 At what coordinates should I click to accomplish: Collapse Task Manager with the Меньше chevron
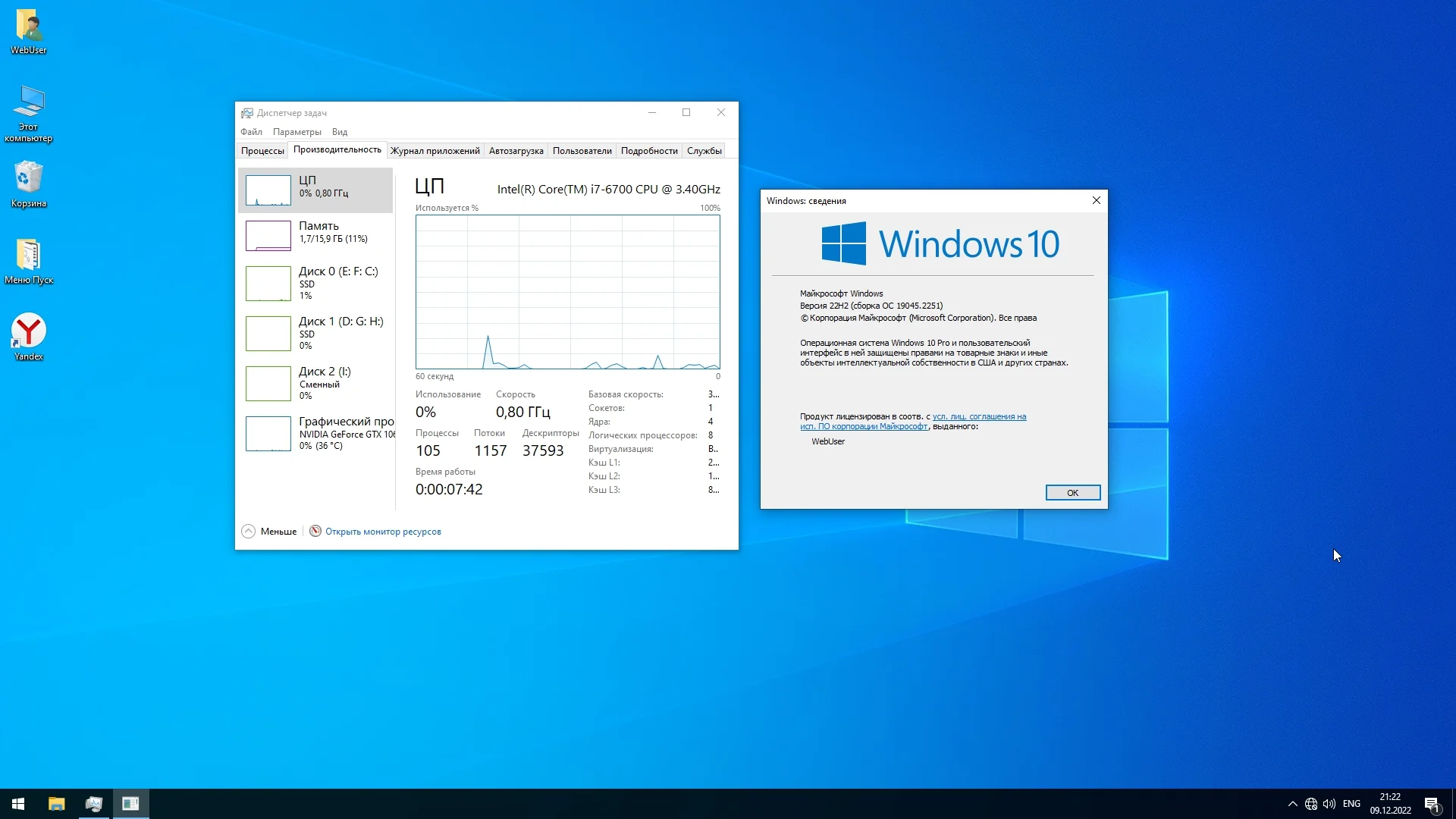coord(249,531)
